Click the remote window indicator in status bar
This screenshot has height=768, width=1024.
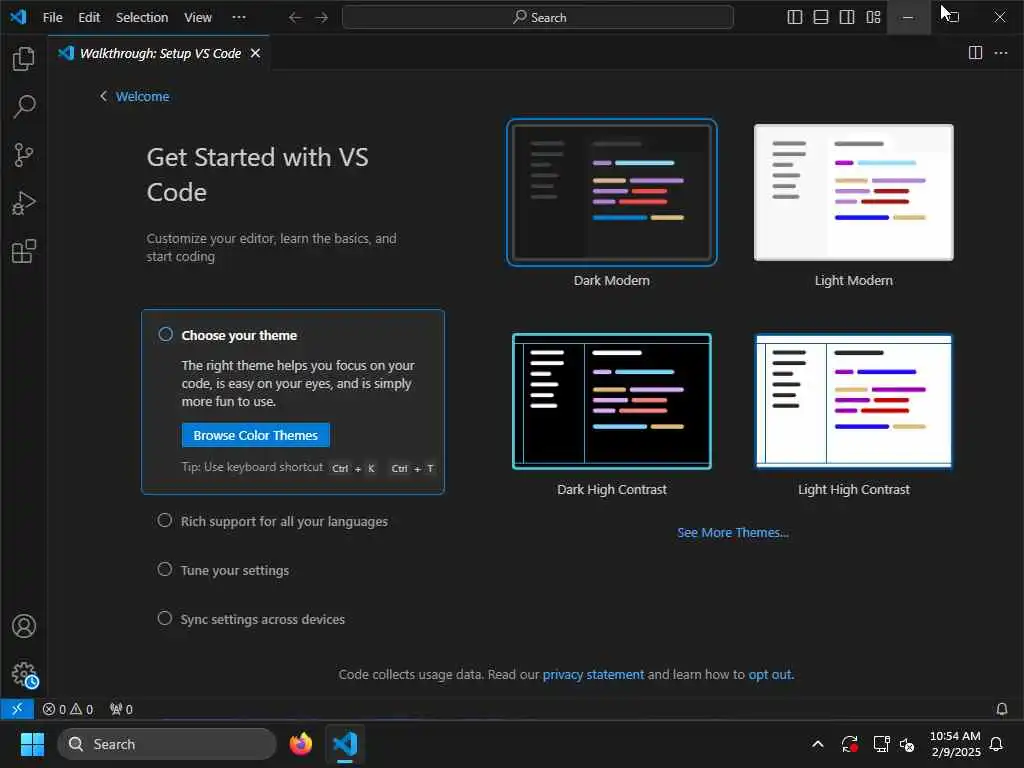[17, 709]
